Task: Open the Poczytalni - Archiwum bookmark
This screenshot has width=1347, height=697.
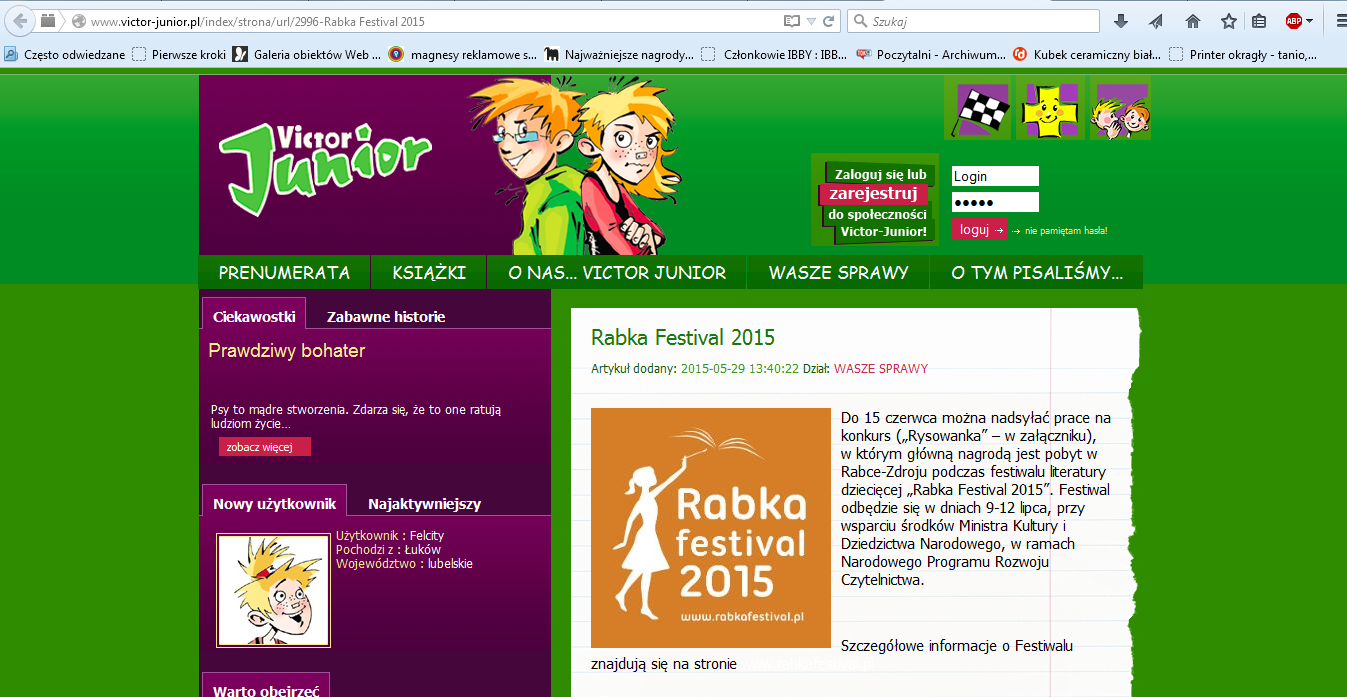Action: [931, 55]
